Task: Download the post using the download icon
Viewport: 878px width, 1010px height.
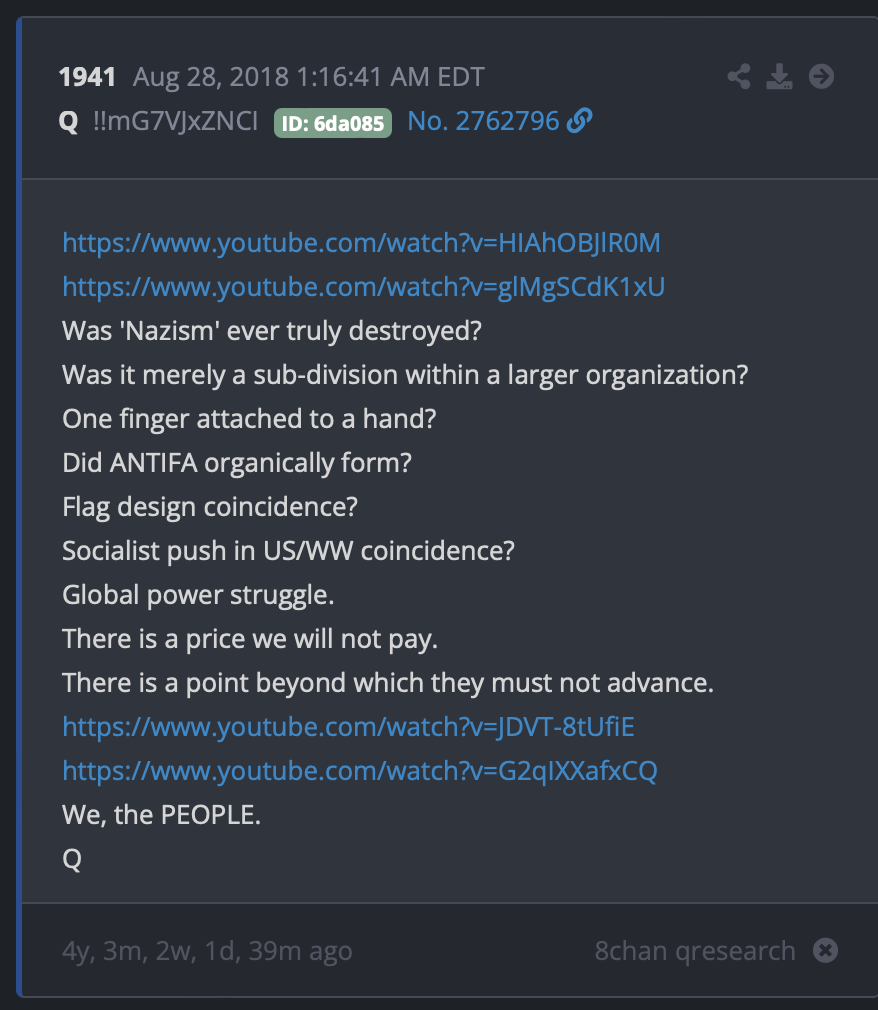Action: (779, 77)
